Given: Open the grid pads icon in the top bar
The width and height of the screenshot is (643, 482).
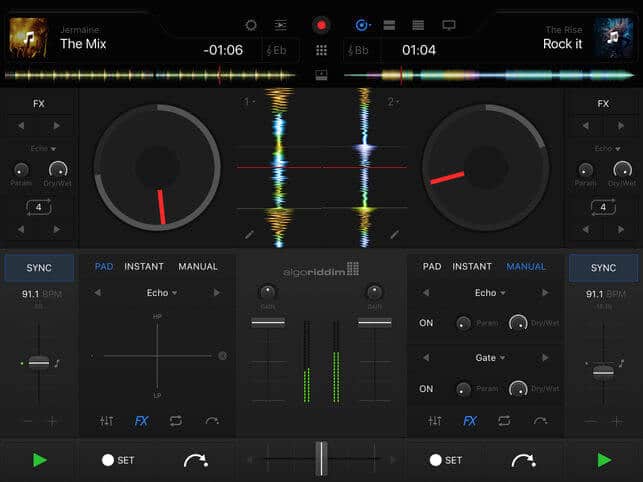Looking at the screenshot, I should click(x=321, y=50).
